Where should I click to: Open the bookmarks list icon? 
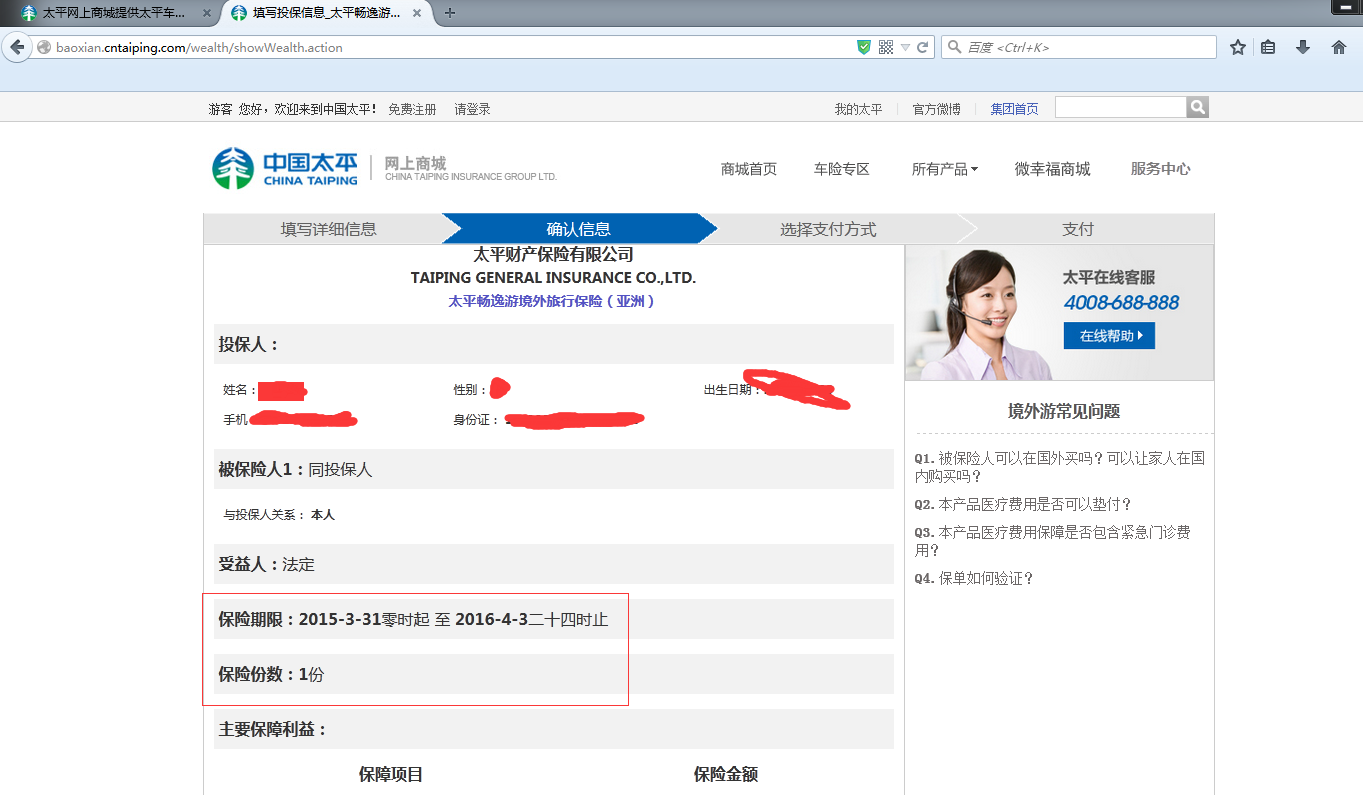tap(1268, 47)
